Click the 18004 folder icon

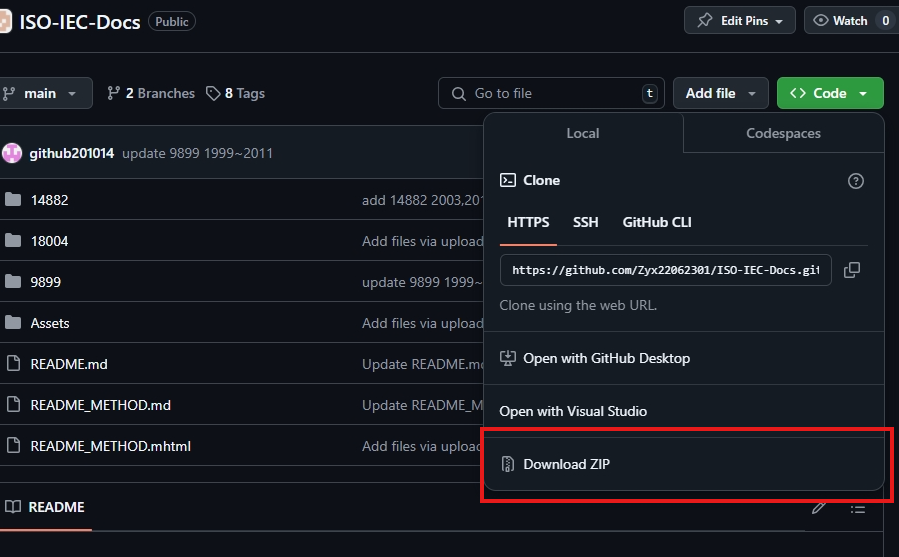click(x=13, y=241)
